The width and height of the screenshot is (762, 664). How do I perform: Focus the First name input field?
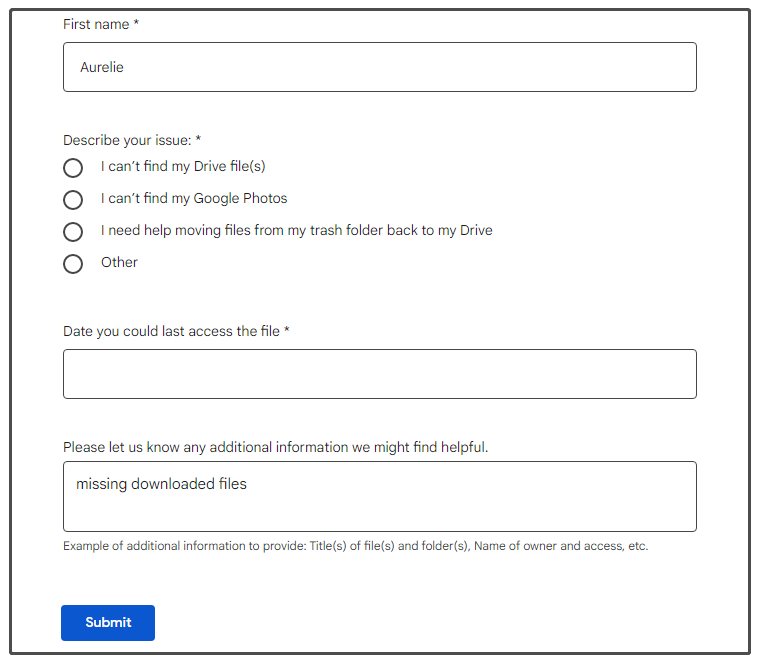click(x=380, y=67)
